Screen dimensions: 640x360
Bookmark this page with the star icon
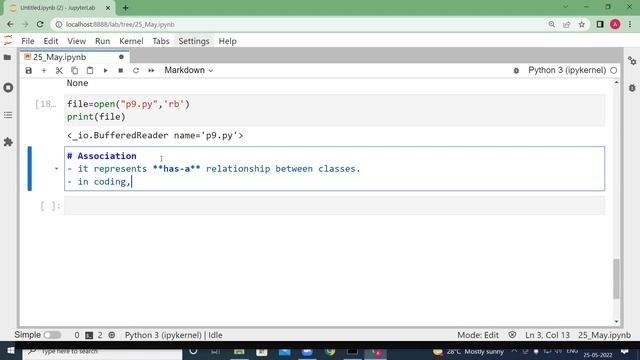click(x=582, y=24)
